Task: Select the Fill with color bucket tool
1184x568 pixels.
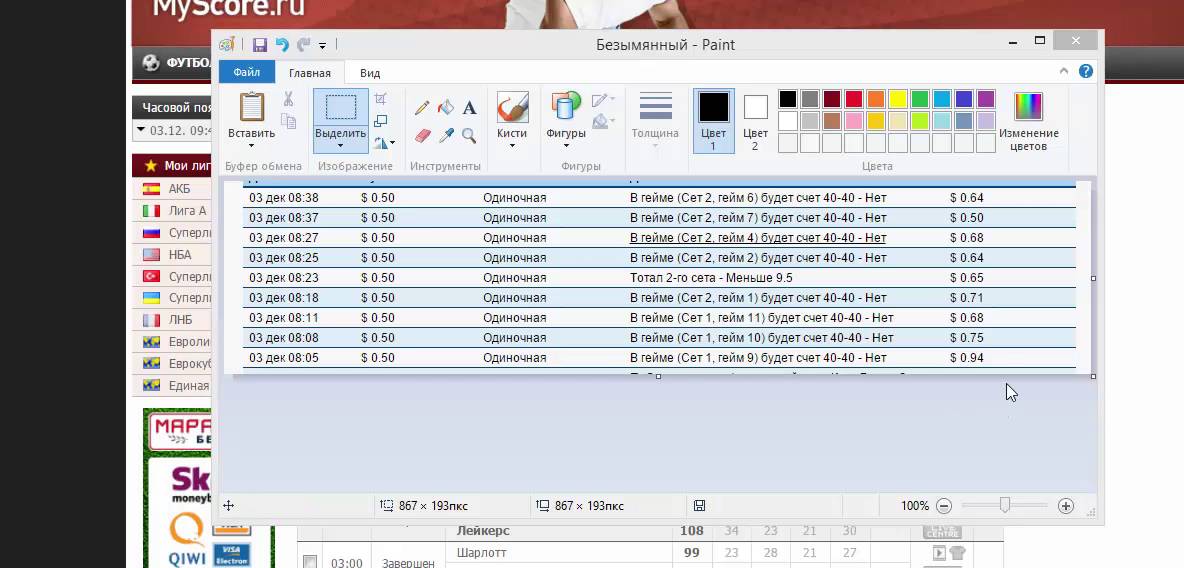Action: 446,108
